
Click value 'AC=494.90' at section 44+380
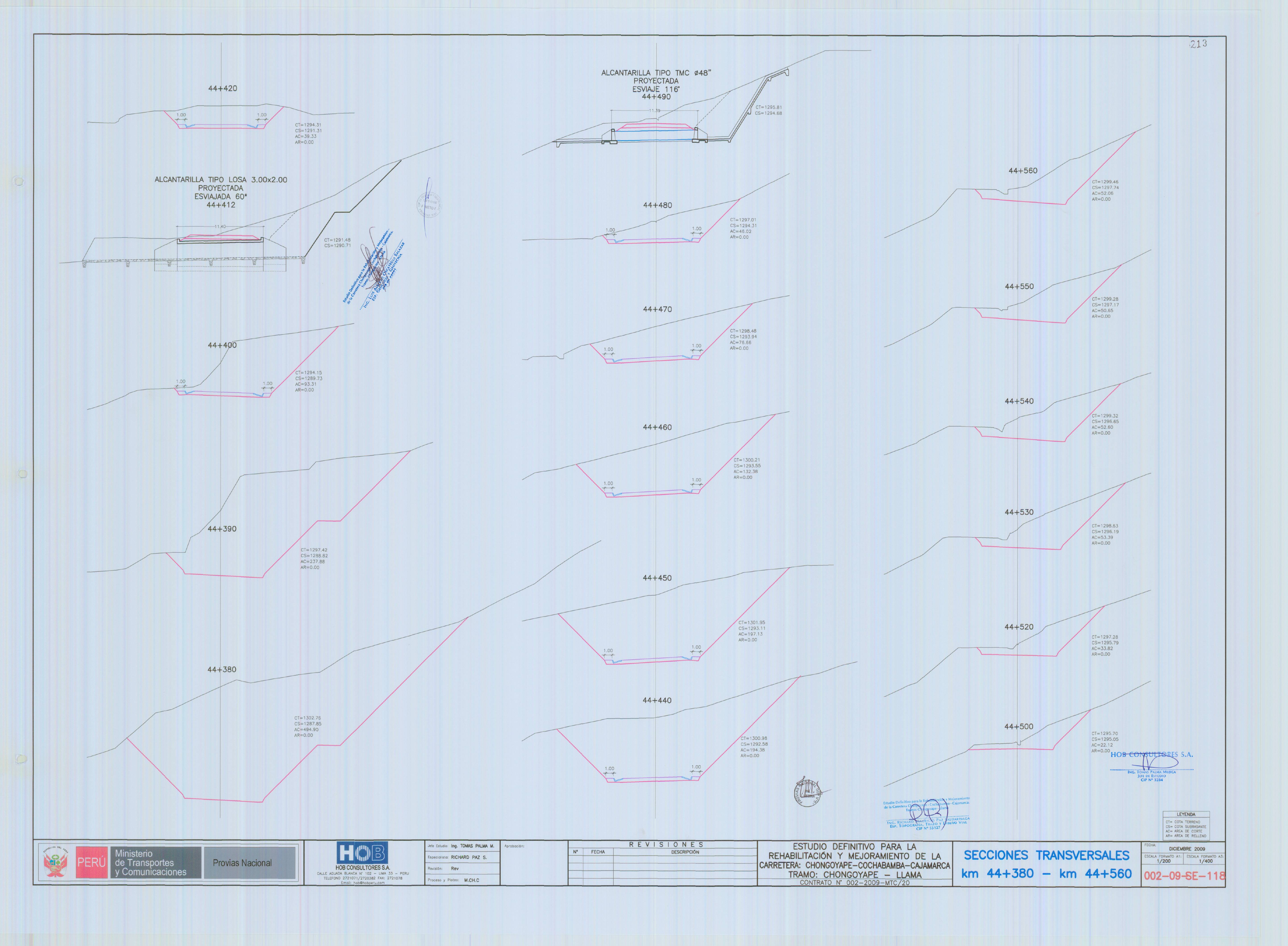[x=306, y=730]
